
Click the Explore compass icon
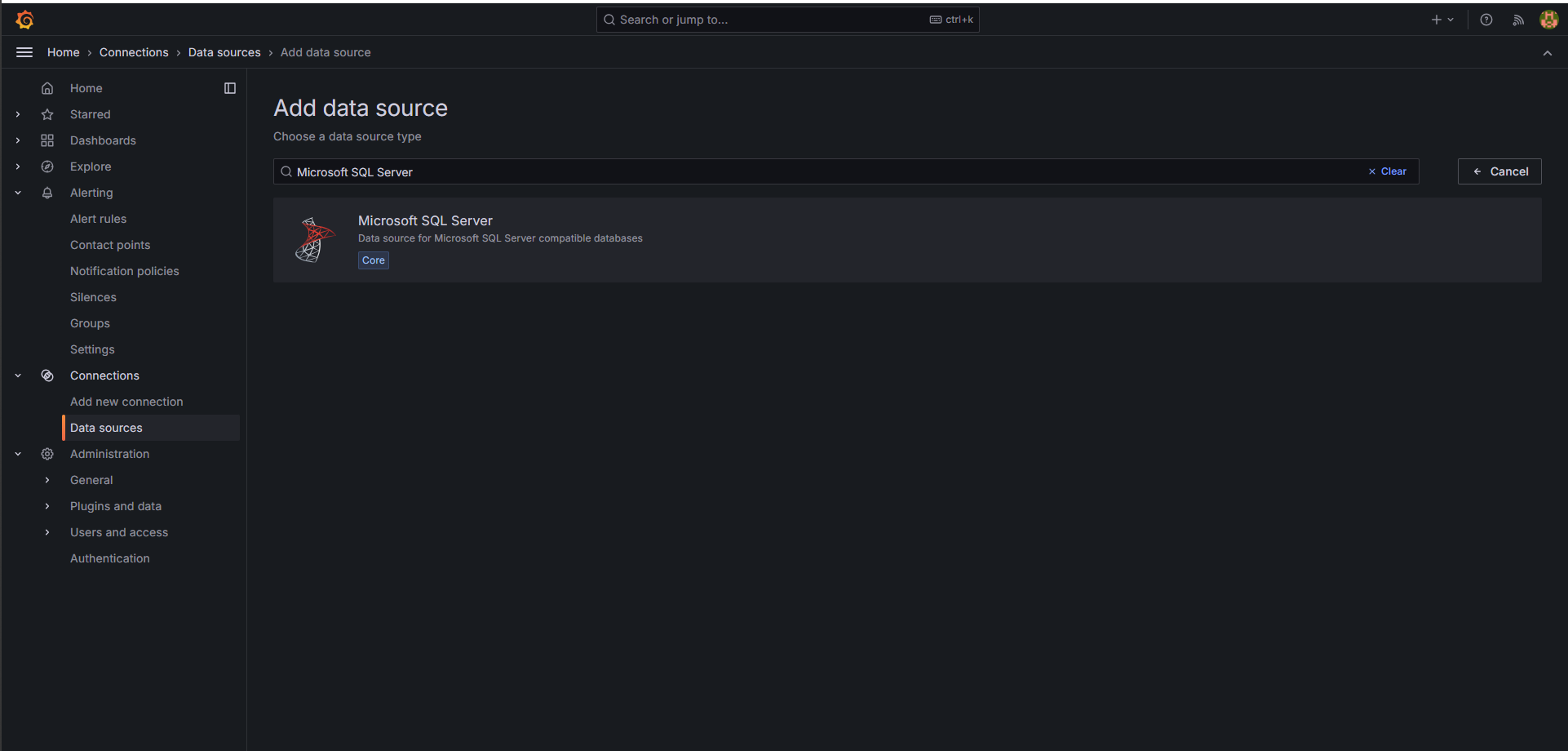coord(47,167)
